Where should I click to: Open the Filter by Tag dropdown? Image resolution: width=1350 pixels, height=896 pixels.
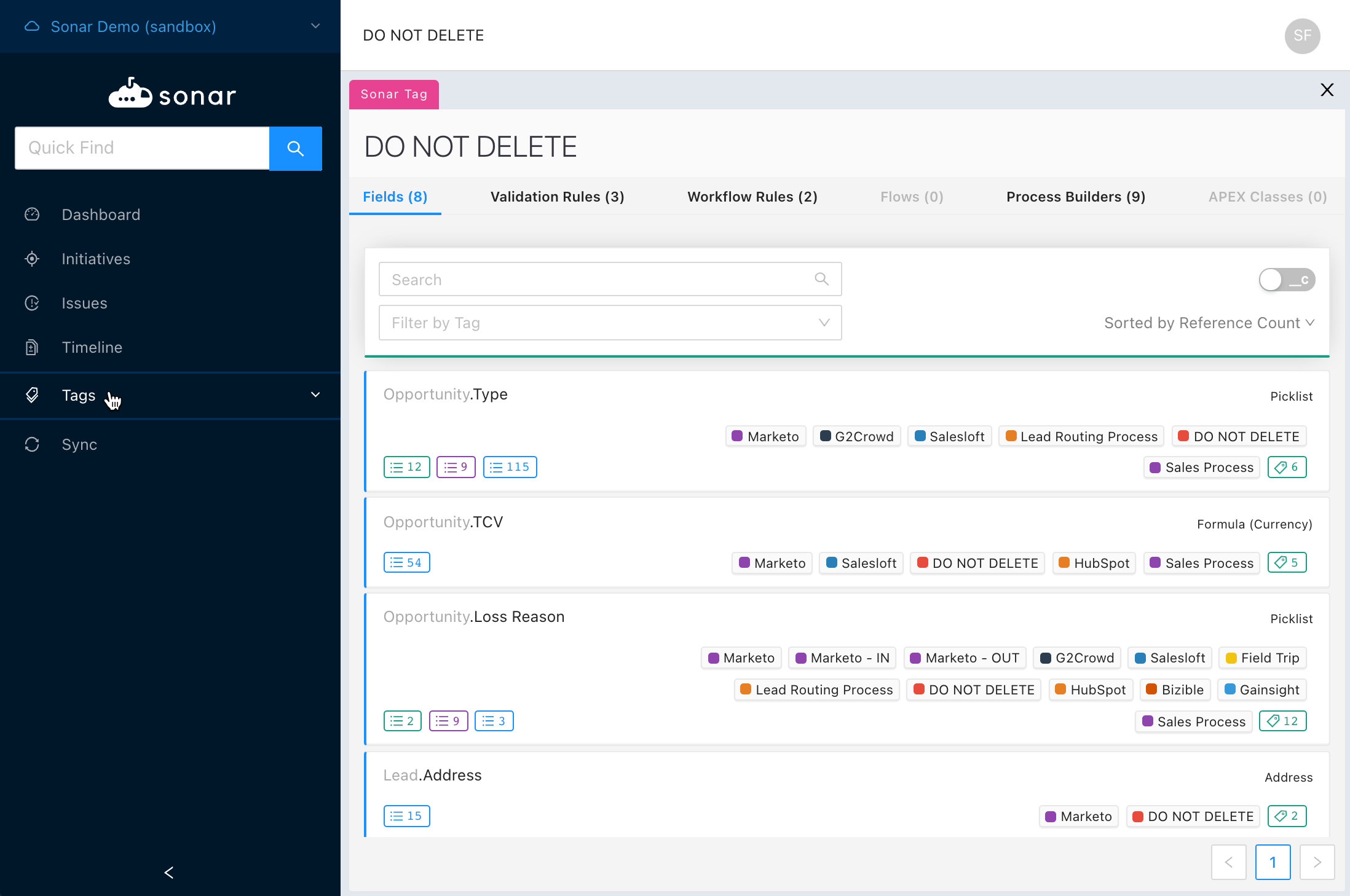coord(610,323)
